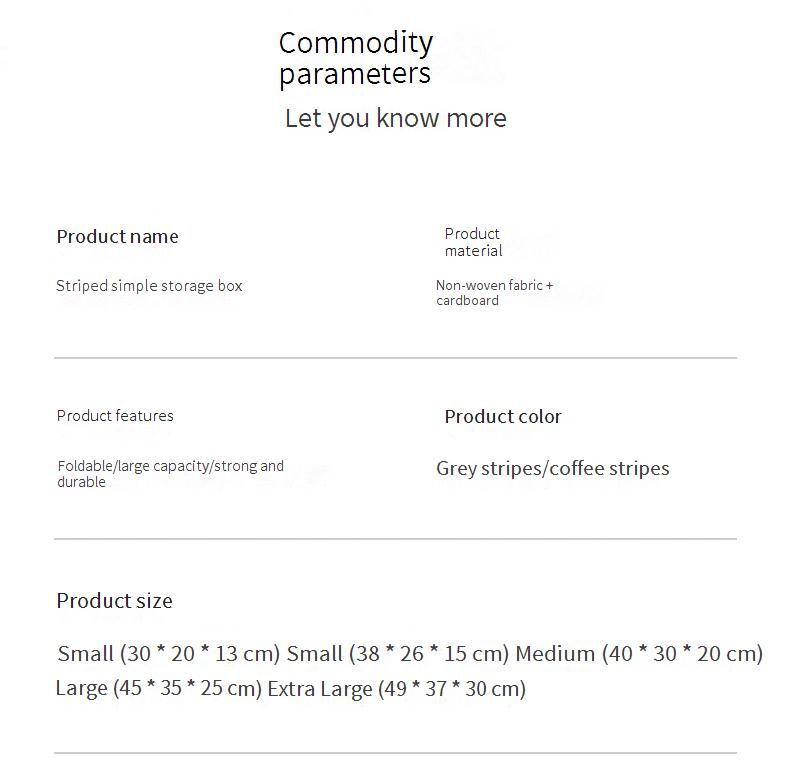Click 'Striped simple storage box' text
The image size is (790, 779).
coord(149,286)
